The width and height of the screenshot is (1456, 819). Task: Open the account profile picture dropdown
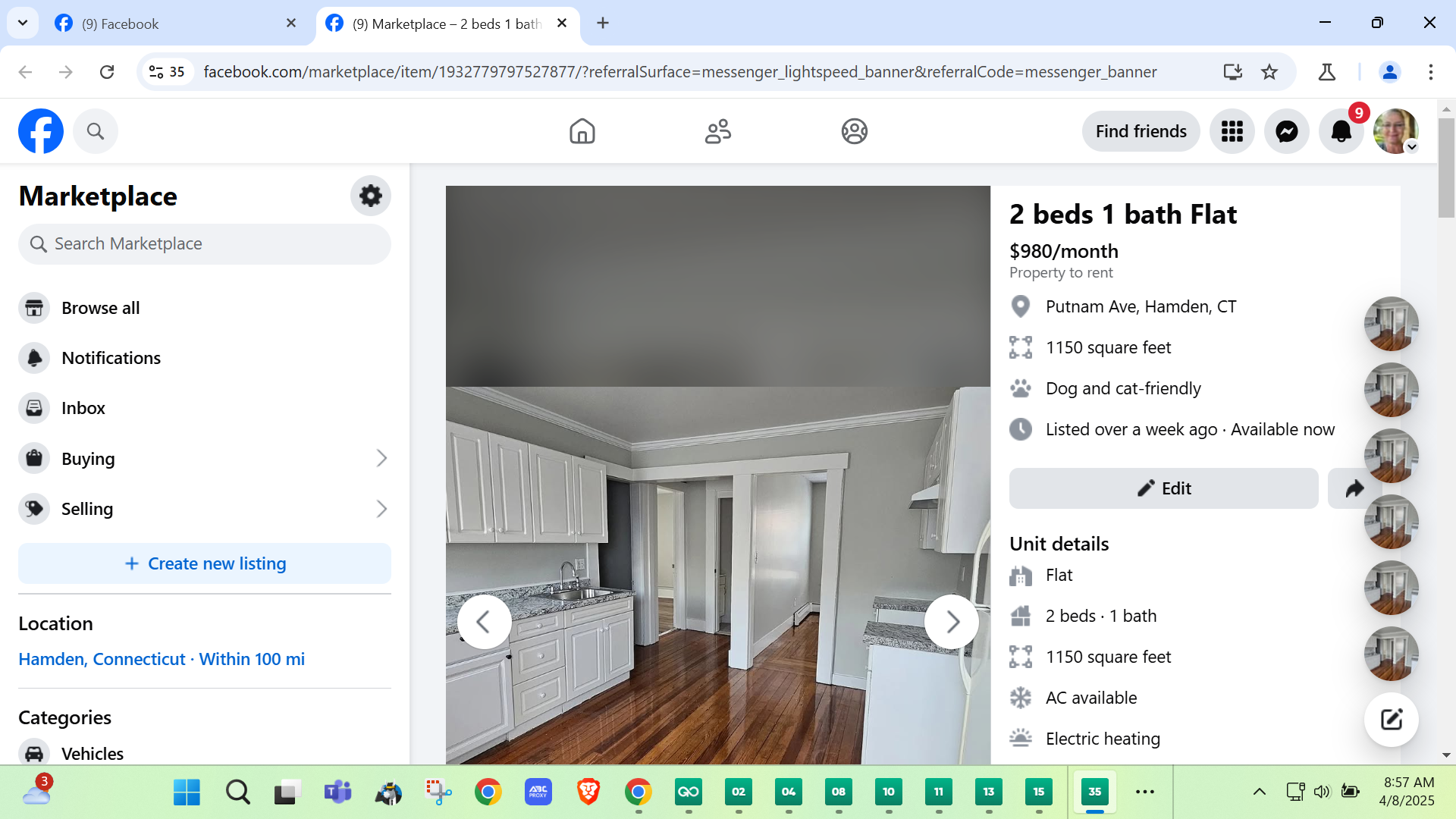coord(1395,131)
